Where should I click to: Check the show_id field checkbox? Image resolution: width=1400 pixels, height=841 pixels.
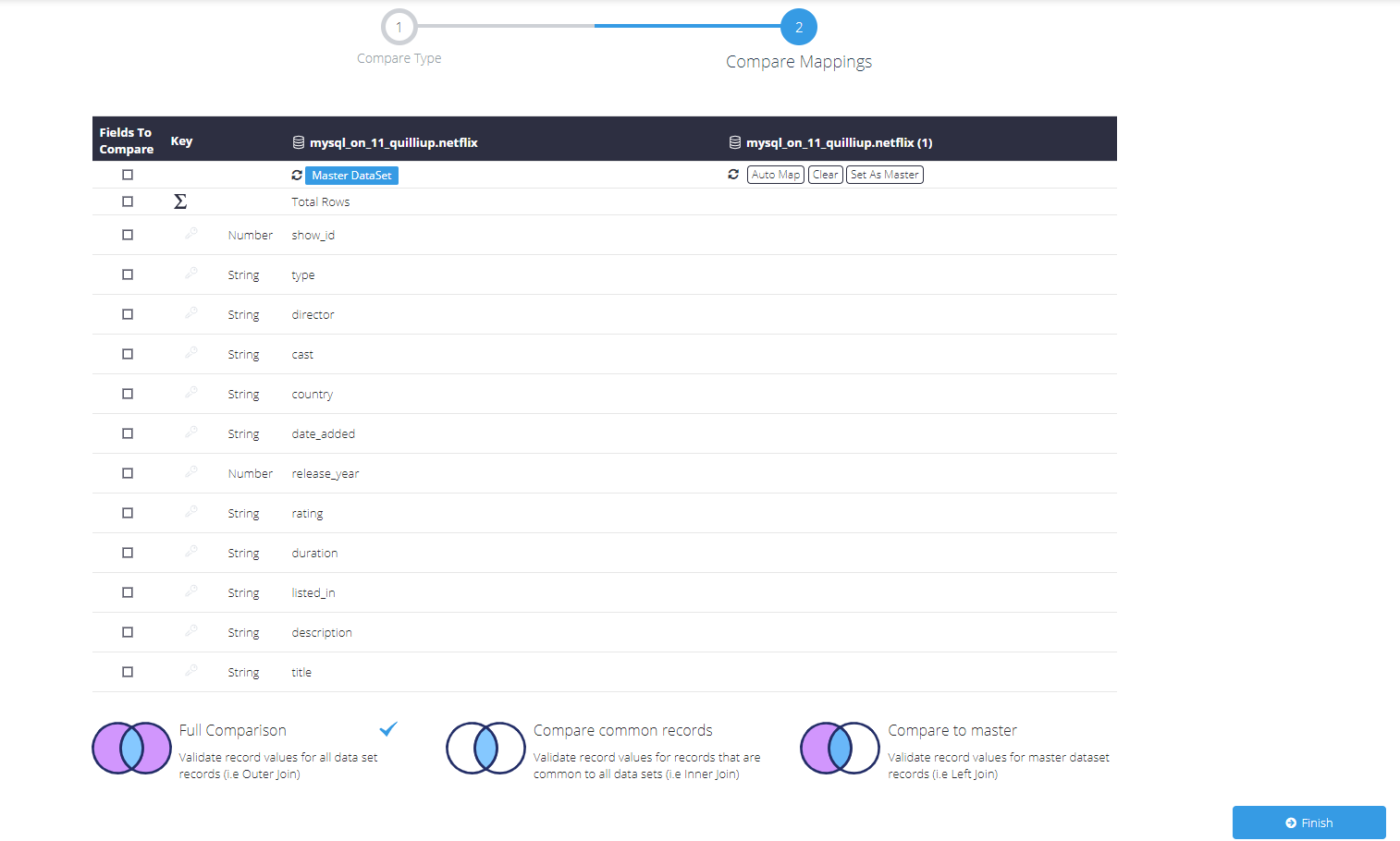(128, 235)
